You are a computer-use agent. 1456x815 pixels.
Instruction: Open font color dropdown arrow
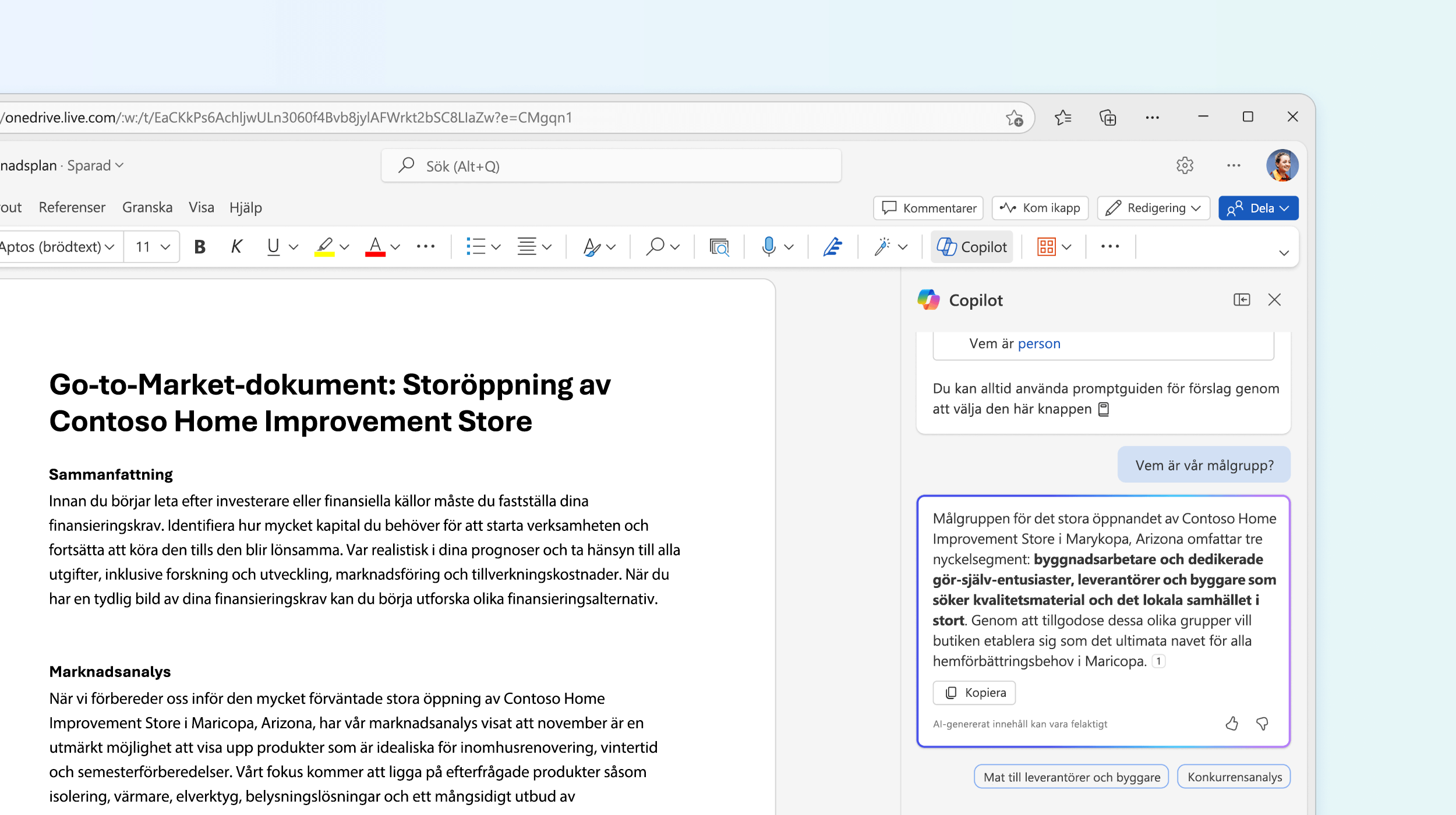[x=395, y=247]
